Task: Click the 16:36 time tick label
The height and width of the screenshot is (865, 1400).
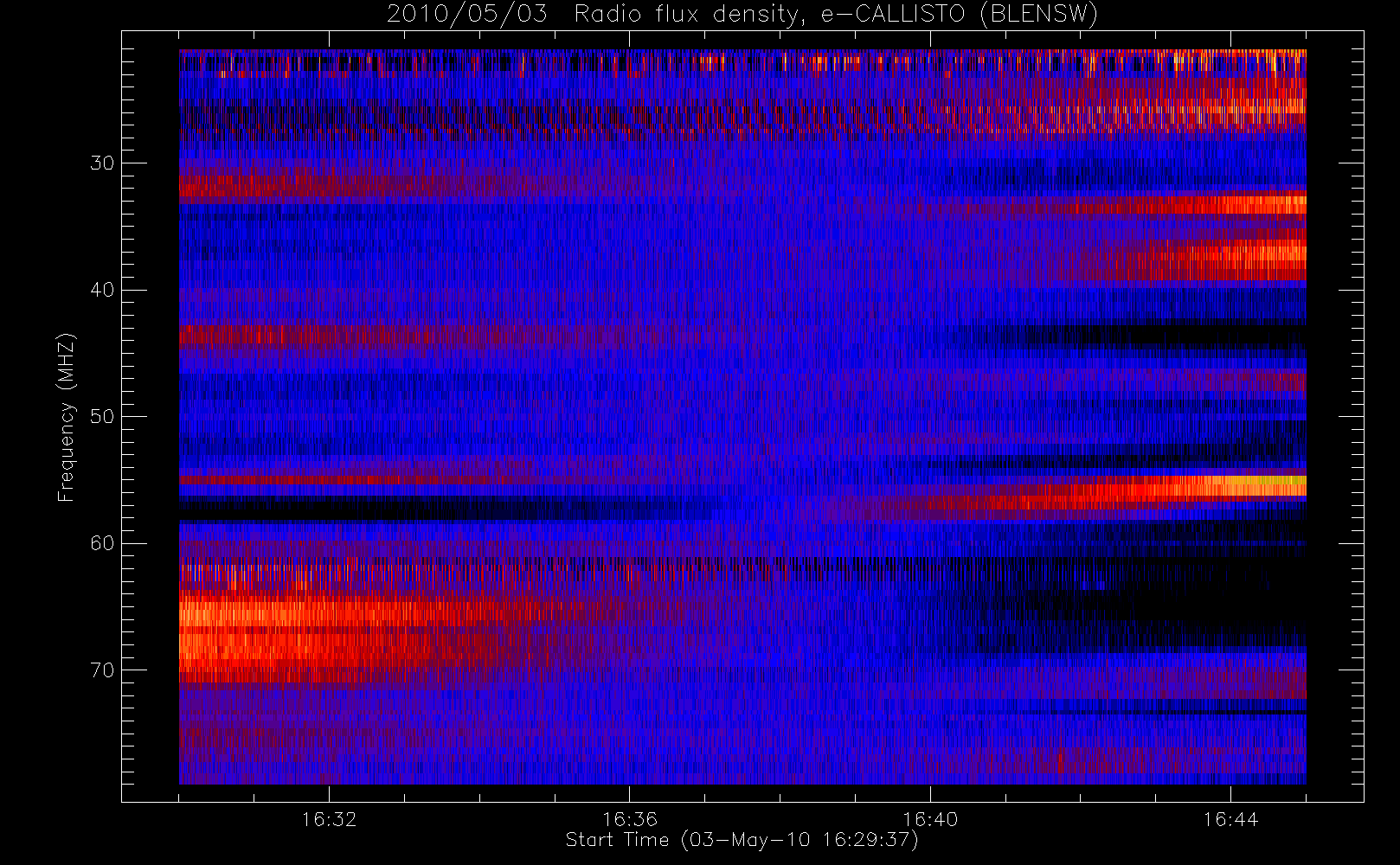Action: pos(629,819)
